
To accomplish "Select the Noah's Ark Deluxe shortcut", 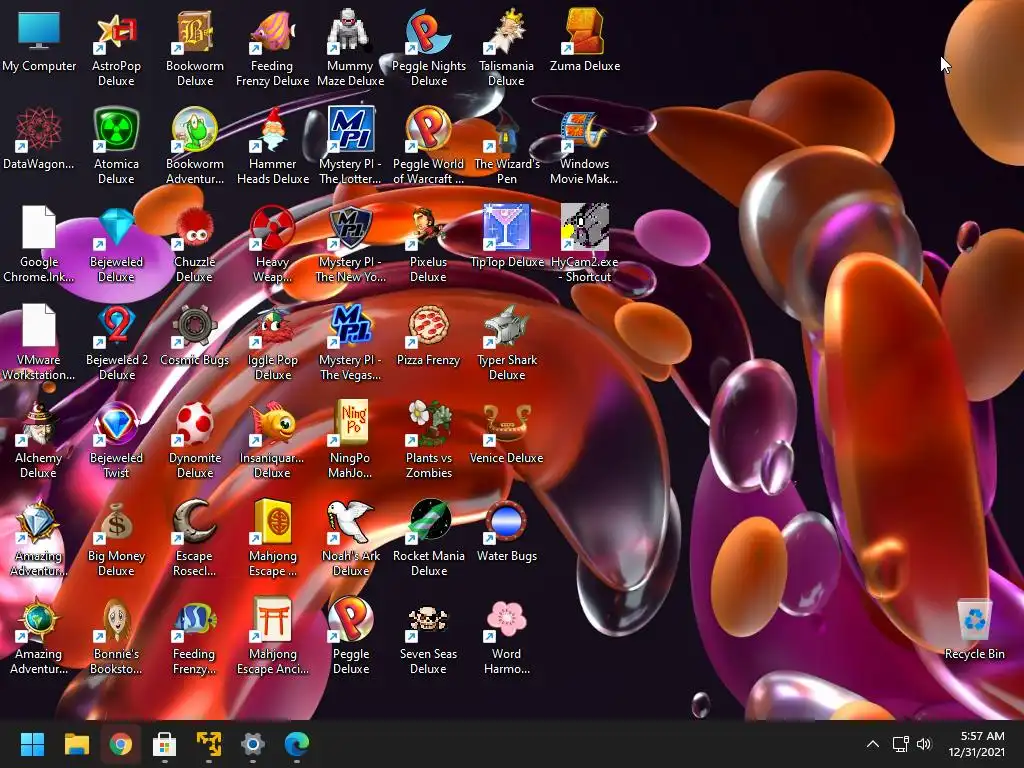I will point(351,521).
